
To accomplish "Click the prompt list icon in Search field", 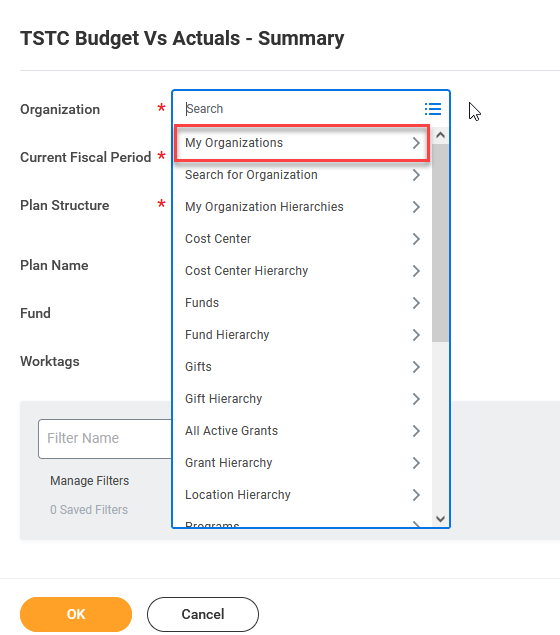I will click(x=432, y=109).
